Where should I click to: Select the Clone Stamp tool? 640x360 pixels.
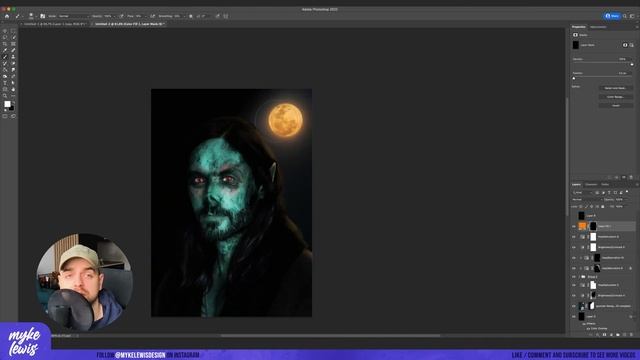(x=13, y=57)
